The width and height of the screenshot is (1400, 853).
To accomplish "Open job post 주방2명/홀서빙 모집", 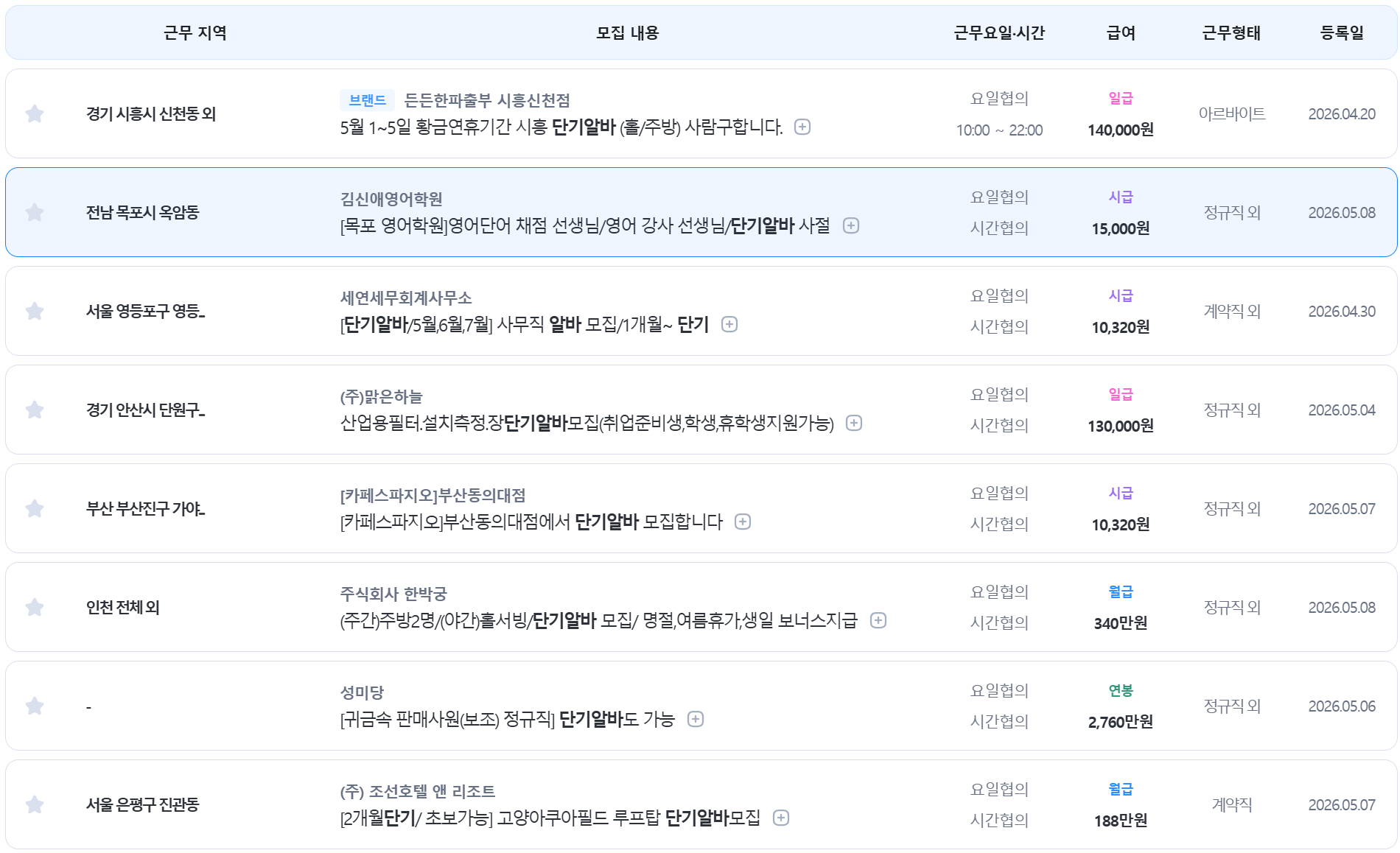I will (598, 620).
